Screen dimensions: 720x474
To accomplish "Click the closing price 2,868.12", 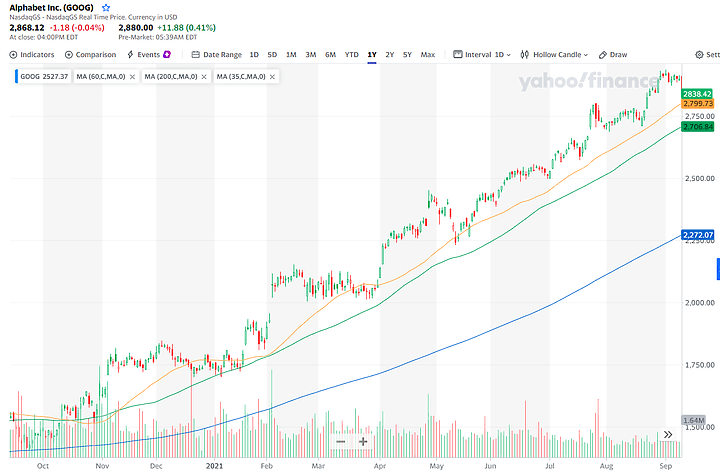I will (x=27, y=28).
